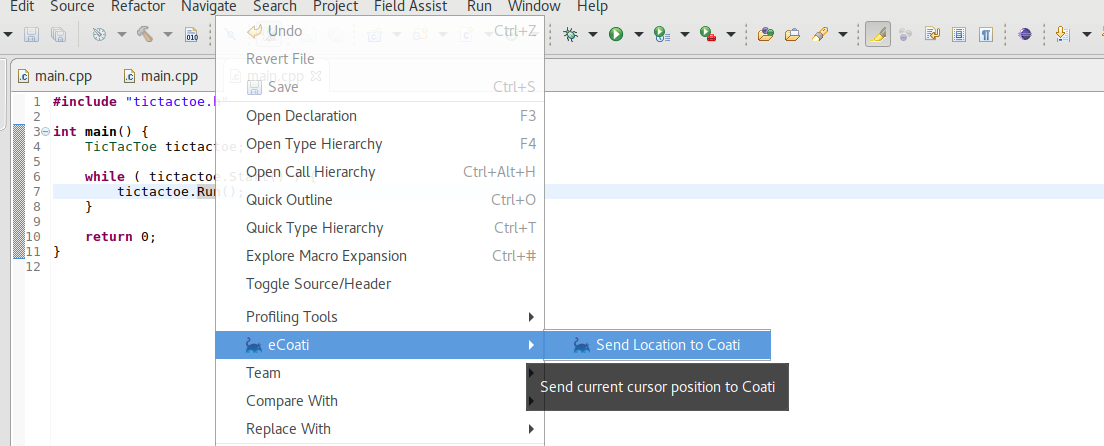Expand the Profiling Tools submenu arrow
Image resolution: width=1104 pixels, height=446 pixels.
pos(532,317)
